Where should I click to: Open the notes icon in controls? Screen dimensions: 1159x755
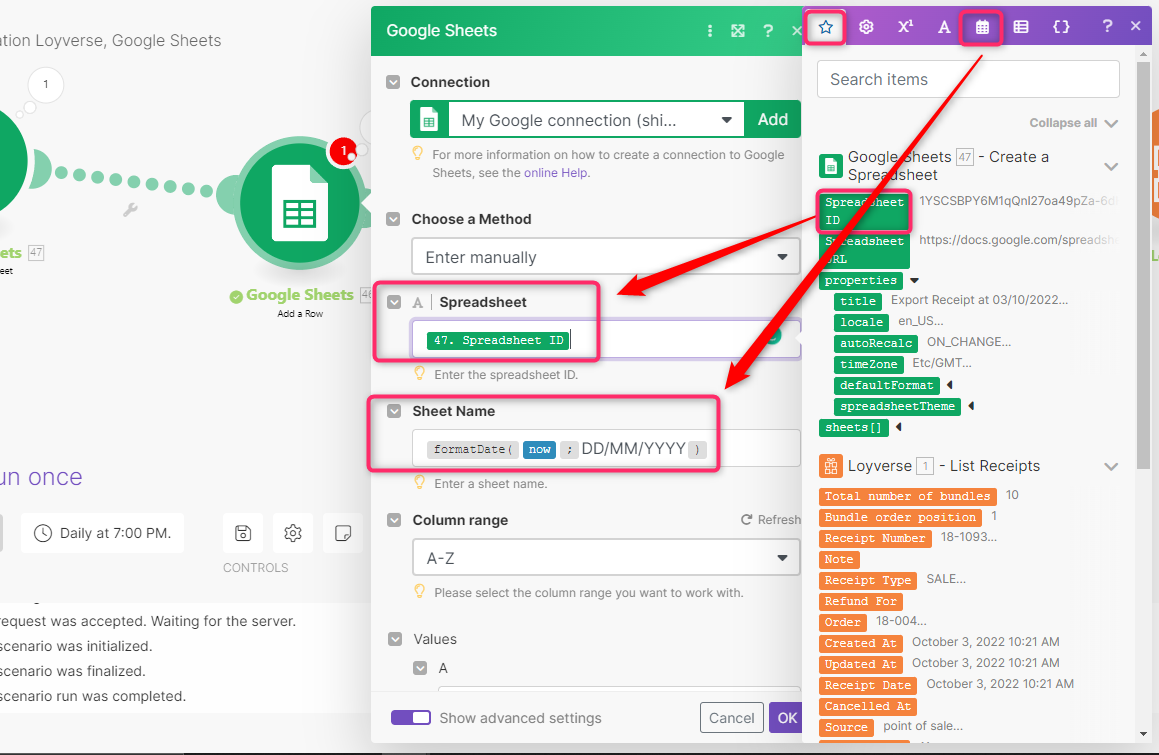point(343,533)
